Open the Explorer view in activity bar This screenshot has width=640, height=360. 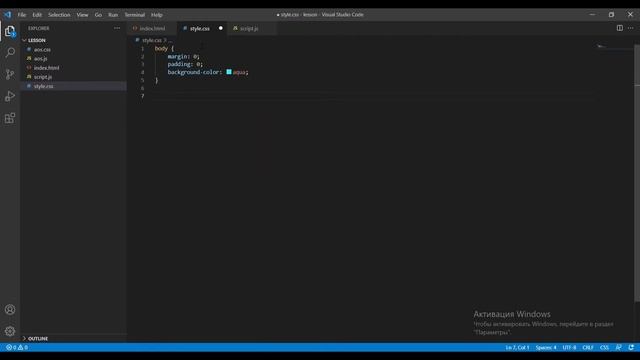tap(10, 31)
